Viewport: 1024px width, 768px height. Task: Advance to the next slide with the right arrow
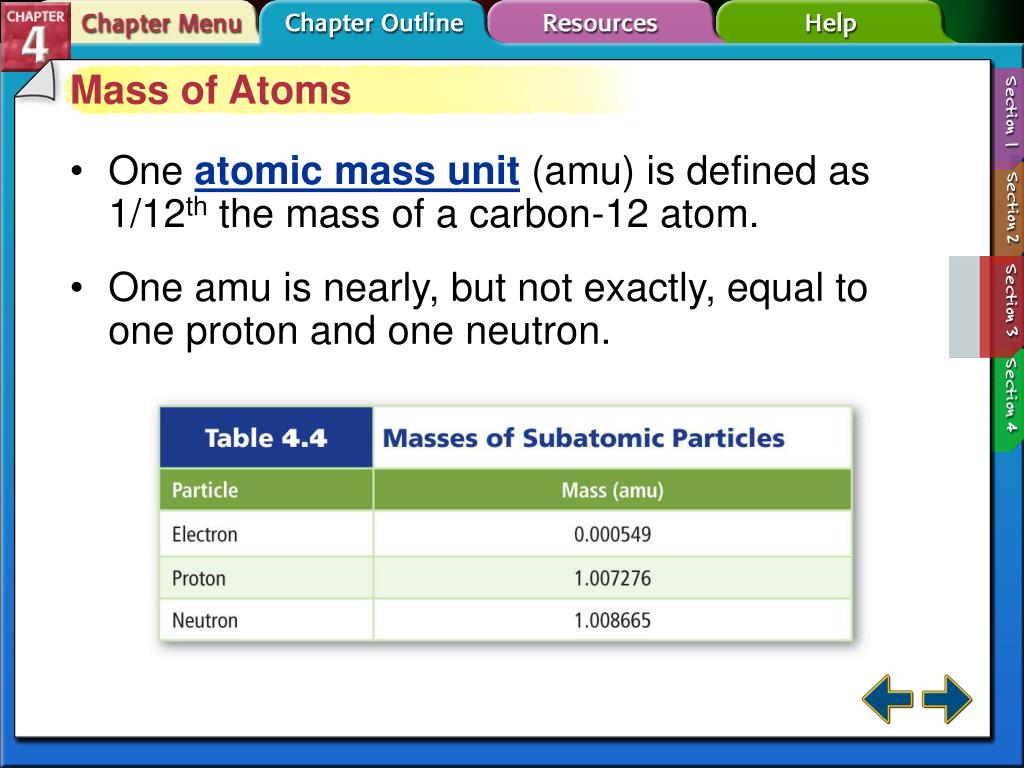point(946,699)
